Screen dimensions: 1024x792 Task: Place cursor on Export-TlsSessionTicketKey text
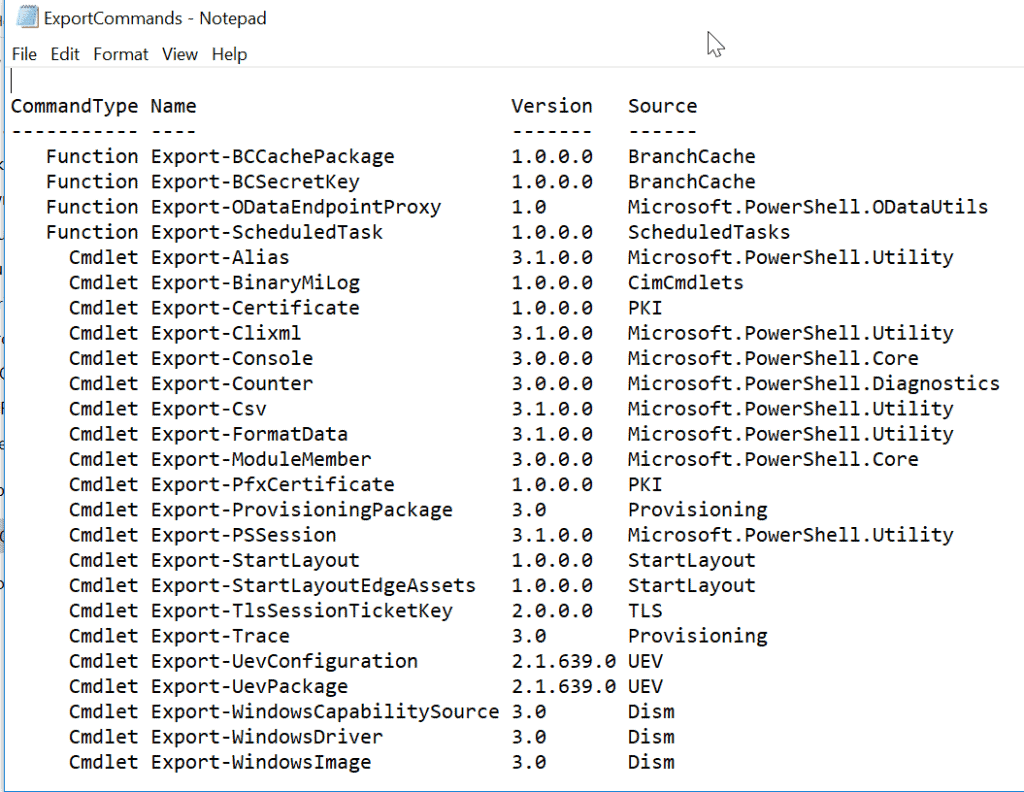pos(301,611)
